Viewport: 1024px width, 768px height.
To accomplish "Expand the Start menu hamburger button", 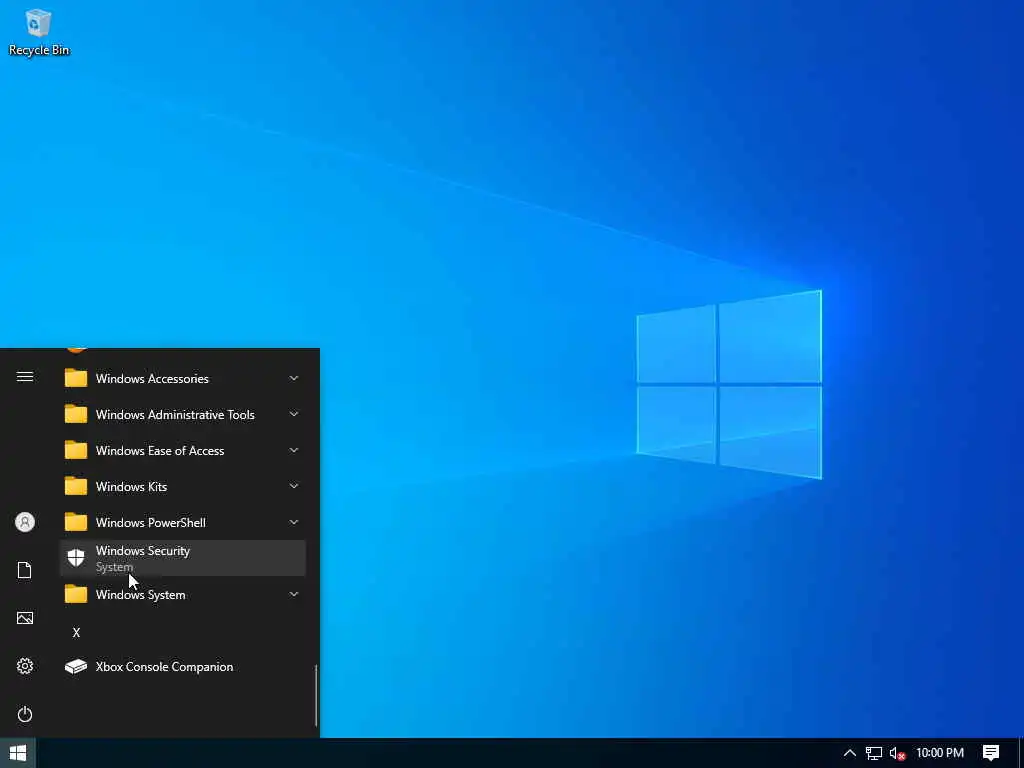I will (25, 377).
